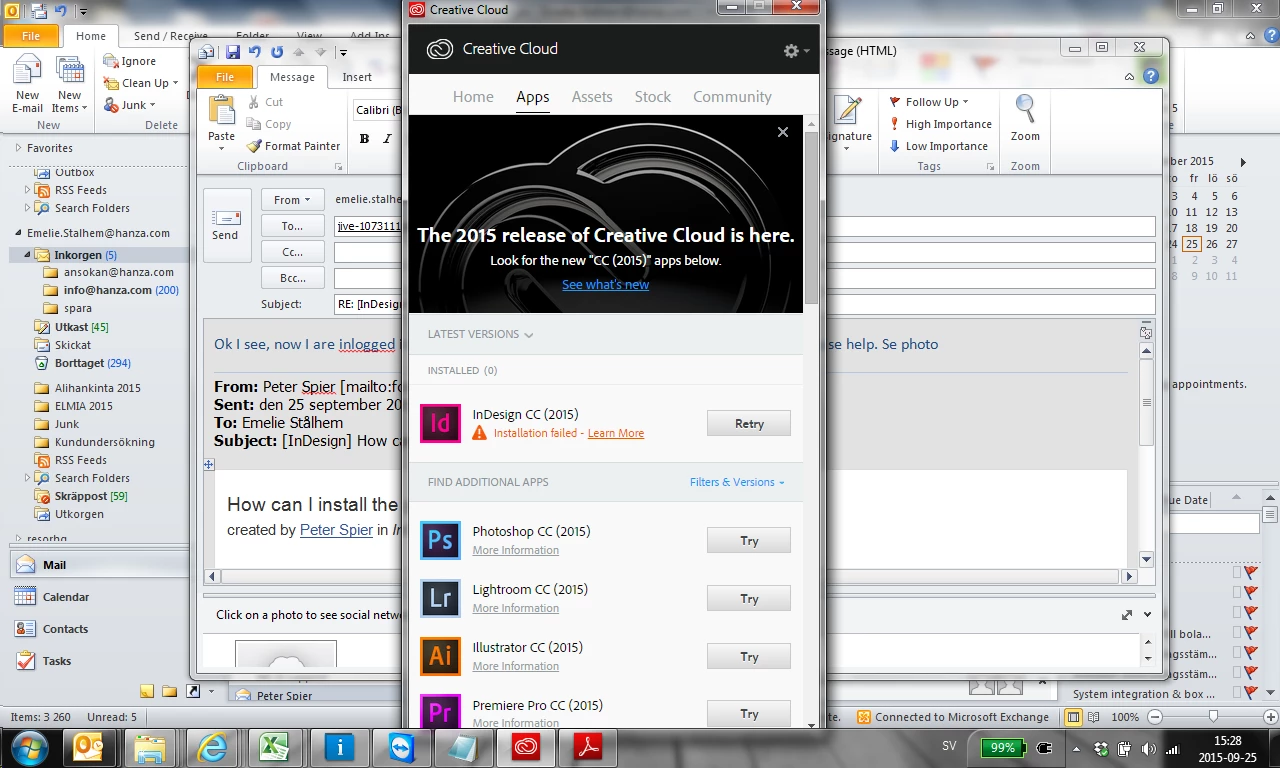Click the Creative Cloud logo in header
Image resolution: width=1280 pixels, height=768 pixels.
[x=440, y=49]
